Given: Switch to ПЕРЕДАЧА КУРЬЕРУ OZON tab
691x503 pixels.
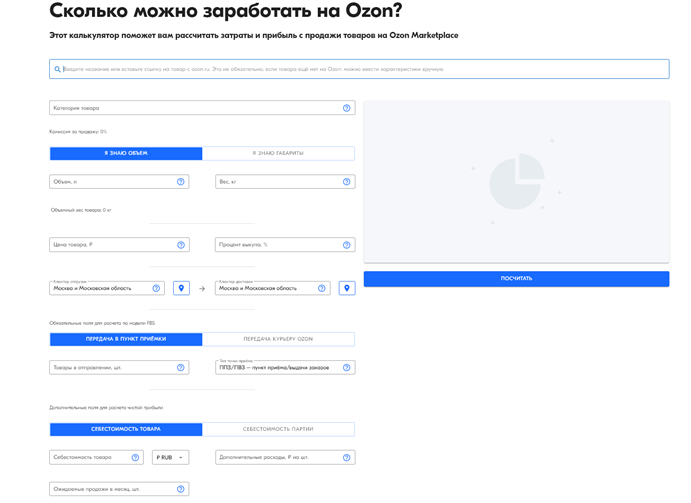Looking at the screenshot, I should [278, 339].
